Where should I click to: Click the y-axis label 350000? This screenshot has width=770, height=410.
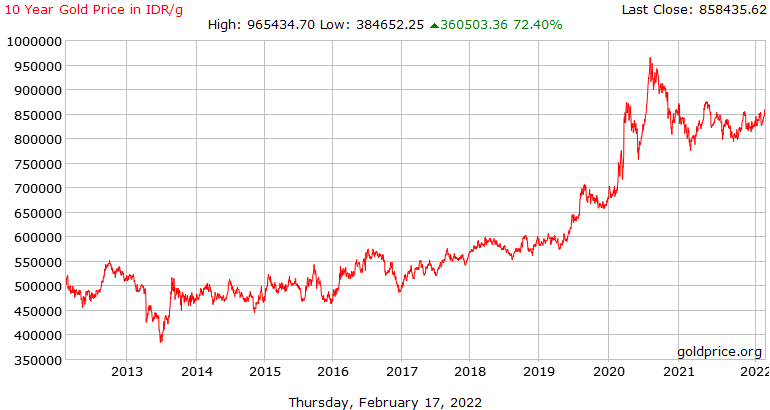click(38, 360)
